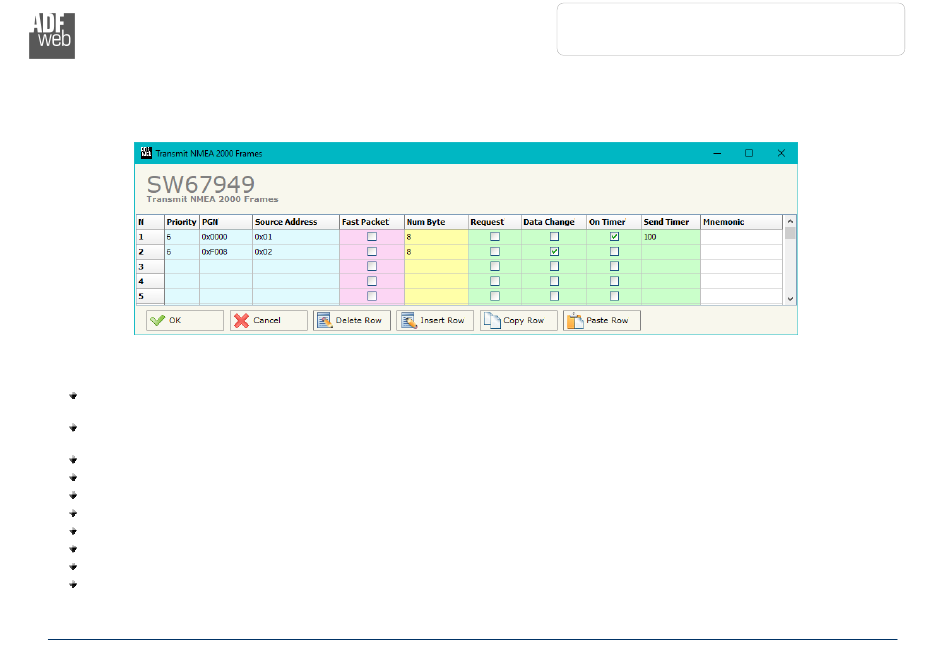Click the PGN column header
Image resolution: width=950 pixels, height=659 pixels.
coord(226,222)
